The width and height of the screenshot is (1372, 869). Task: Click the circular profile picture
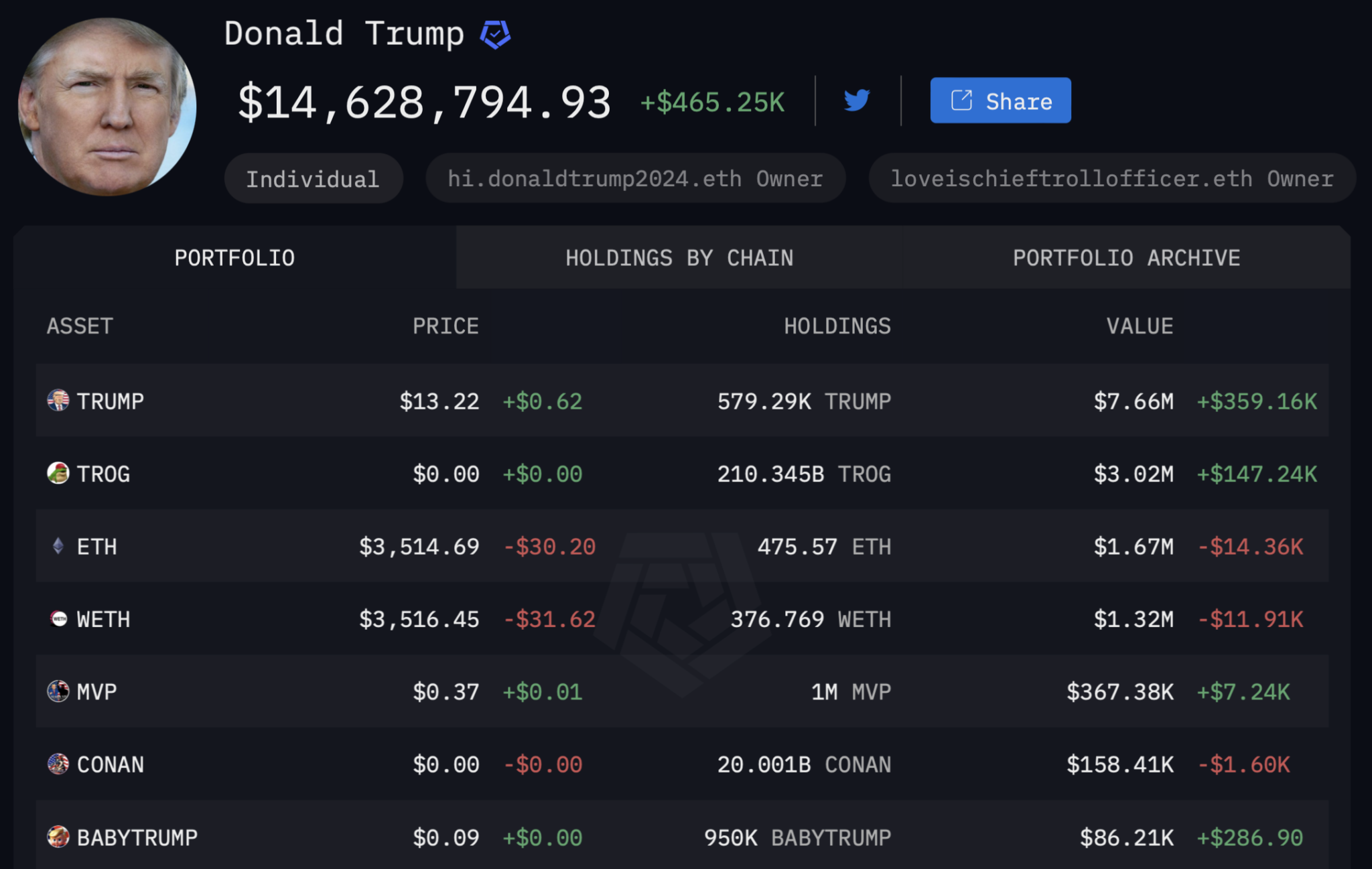point(107,107)
